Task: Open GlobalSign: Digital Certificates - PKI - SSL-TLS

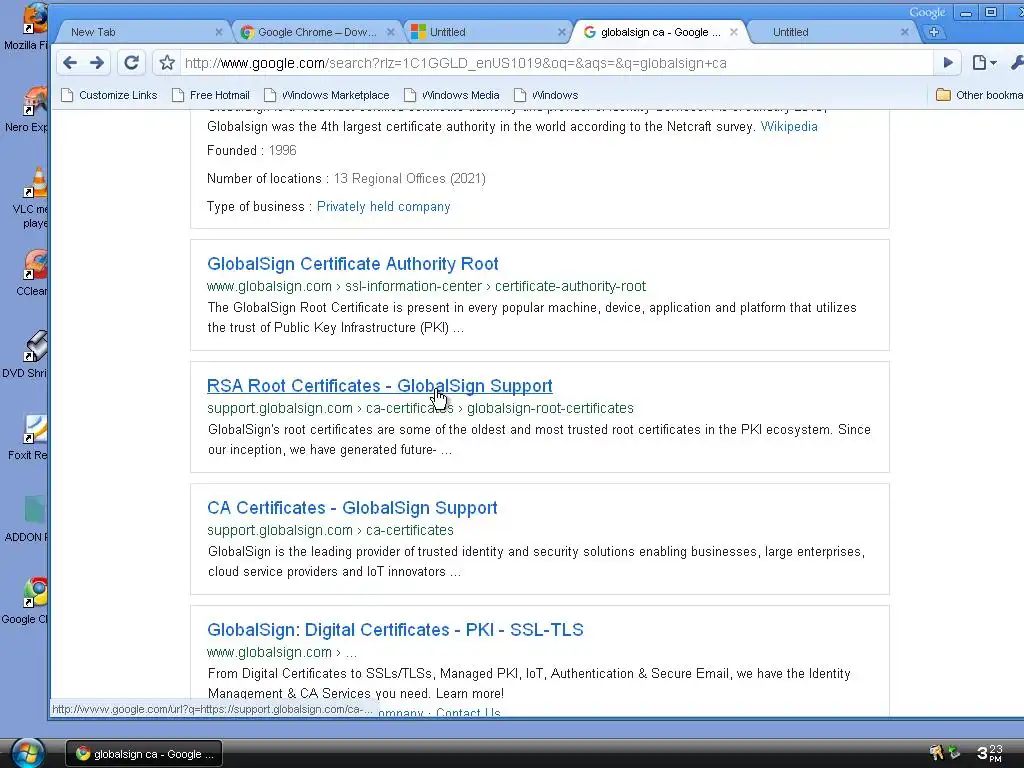Action: tap(395, 630)
